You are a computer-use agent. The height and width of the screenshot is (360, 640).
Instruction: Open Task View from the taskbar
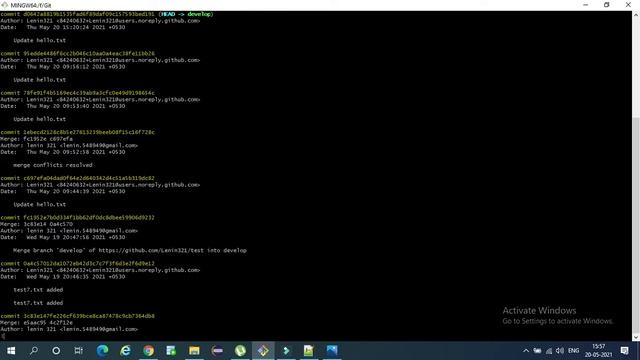click(x=78, y=351)
